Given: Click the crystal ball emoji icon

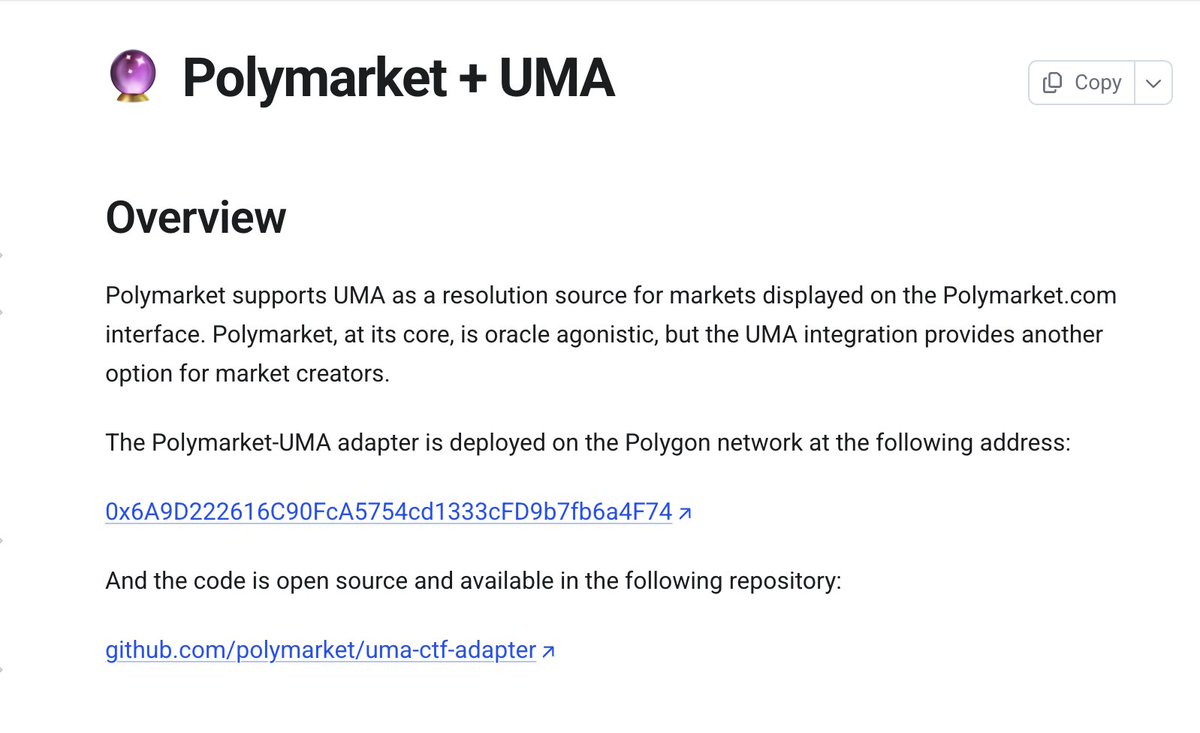Looking at the screenshot, I should (x=130, y=79).
